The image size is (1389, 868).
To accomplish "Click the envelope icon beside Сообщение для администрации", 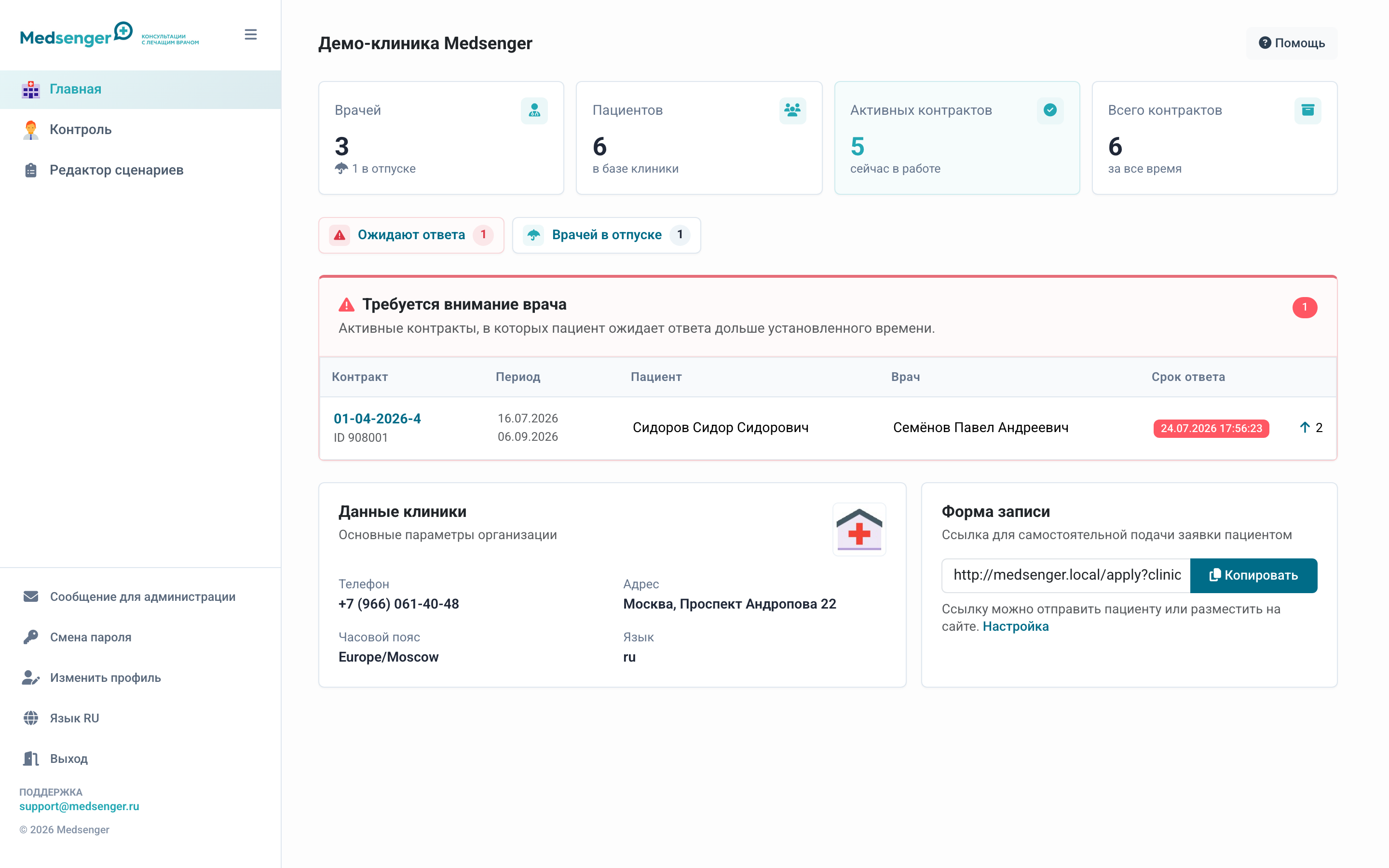I will (x=31, y=597).
